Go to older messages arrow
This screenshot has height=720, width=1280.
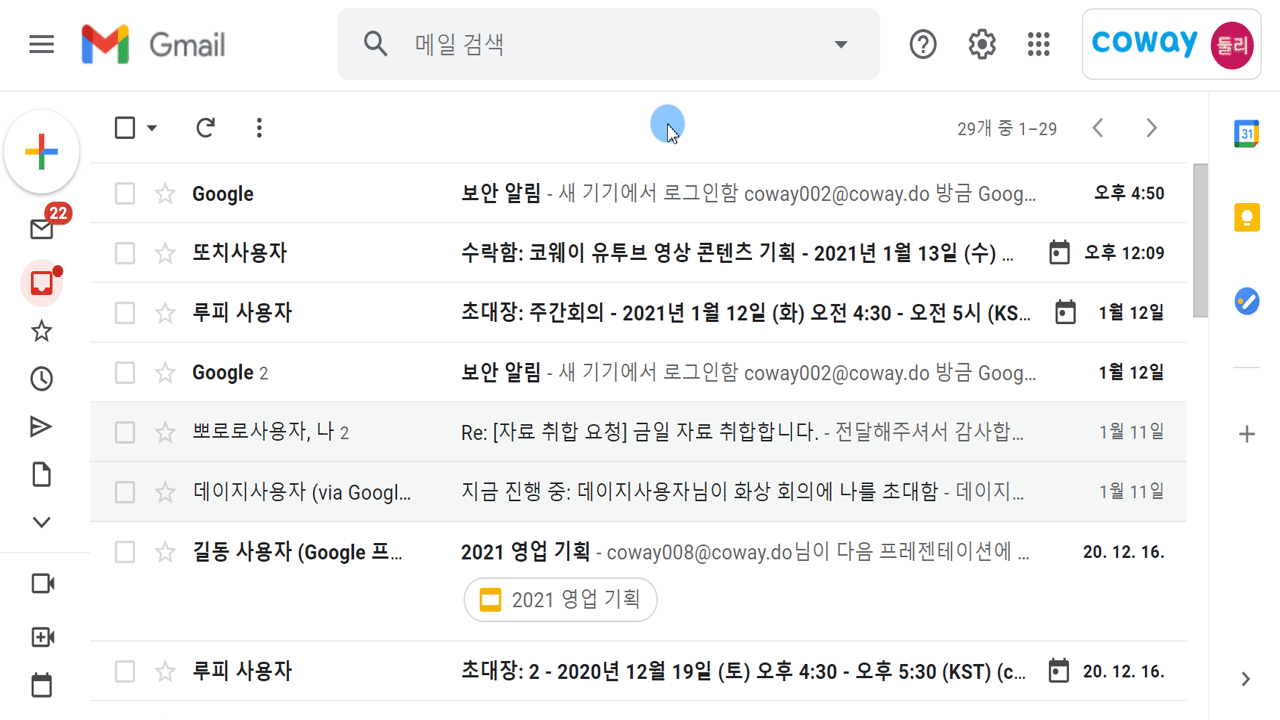1152,128
